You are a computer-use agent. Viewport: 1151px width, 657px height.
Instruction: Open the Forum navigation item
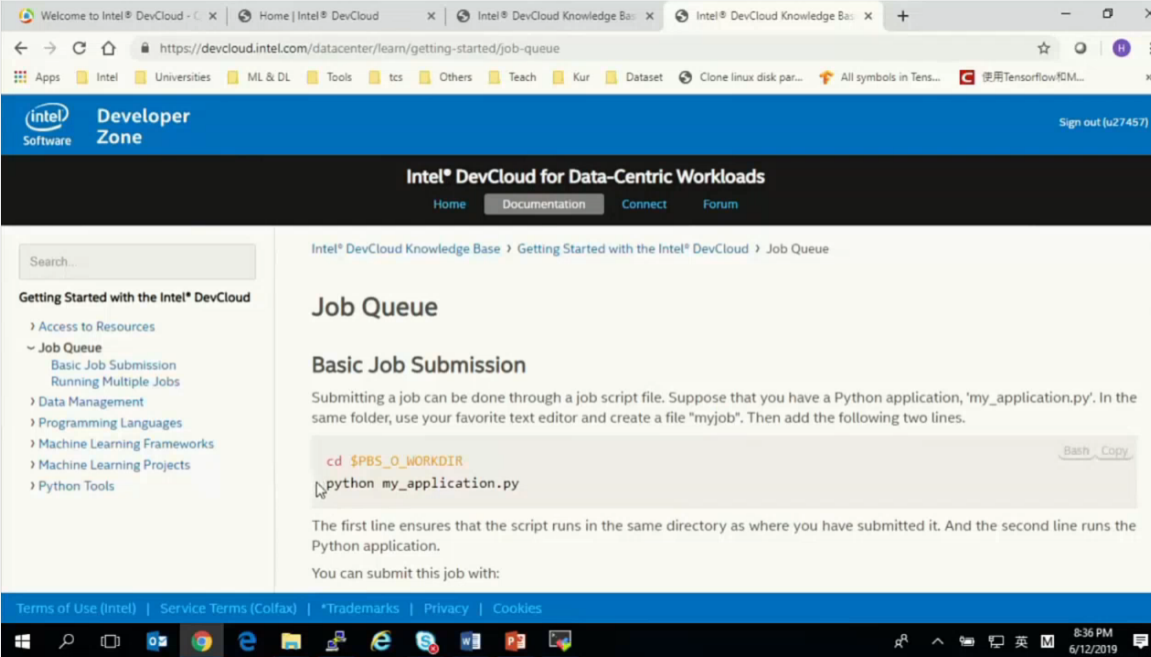[x=720, y=205]
